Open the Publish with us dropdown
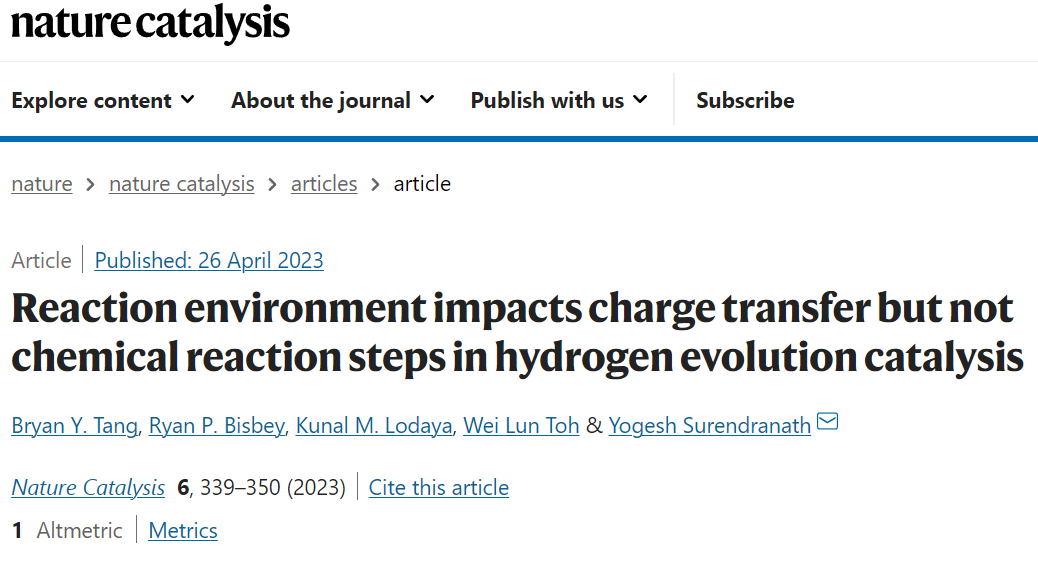Viewport: 1038px width, 565px height. click(x=559, y=100)
